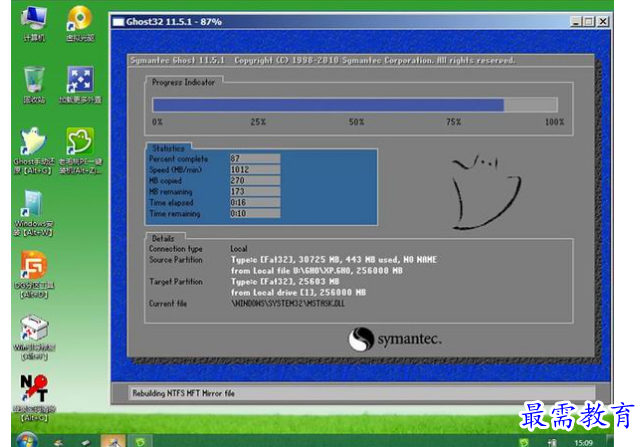Launch the orange DiskGenius partition tool shortcut

[34, 275]
